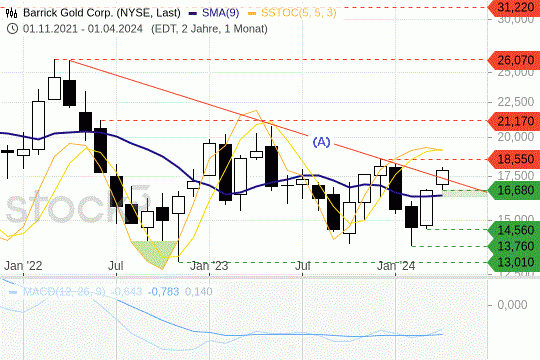Click the MACD(12, 26, 9) indicator label
This screenshot has width=540, height=360.
64,292
